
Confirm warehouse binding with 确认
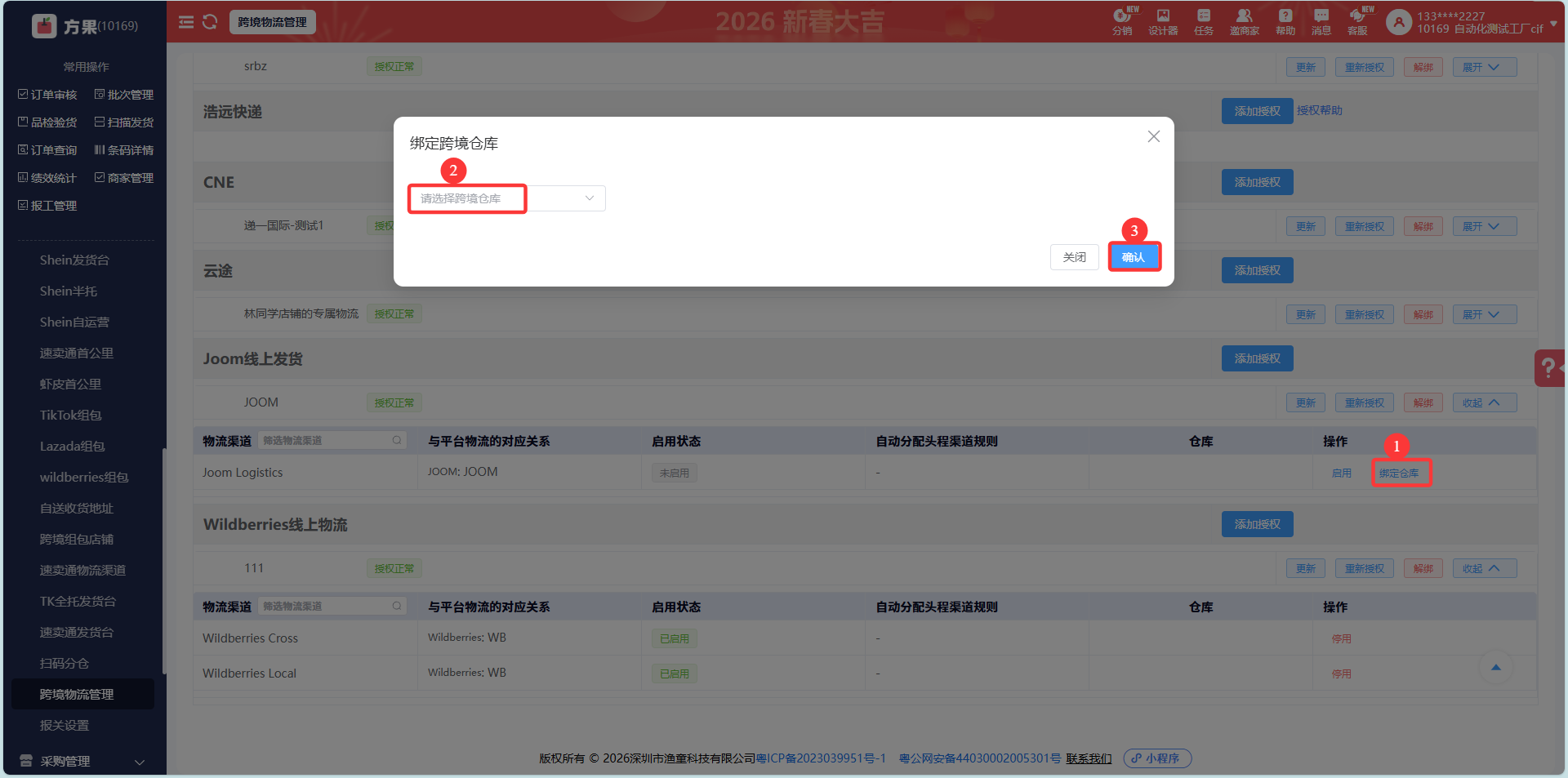tap(1134, 257)
